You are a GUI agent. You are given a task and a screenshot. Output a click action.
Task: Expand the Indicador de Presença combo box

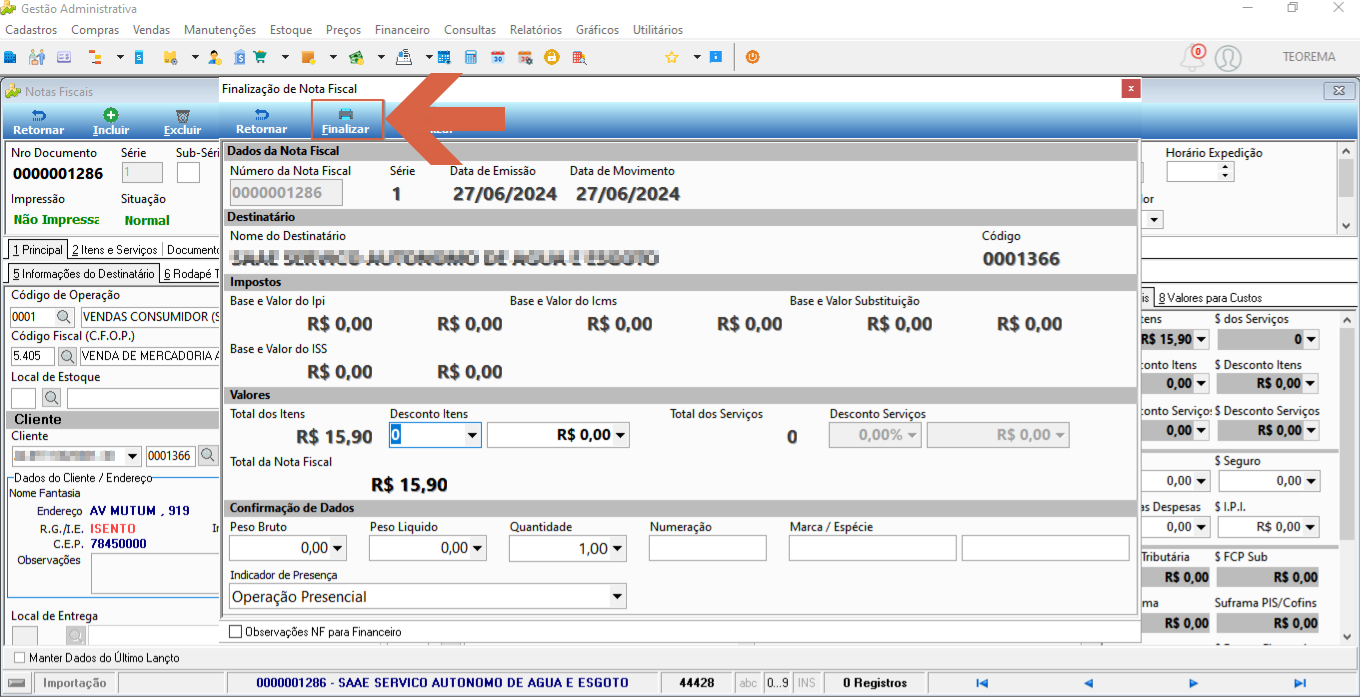click(617, 597)
